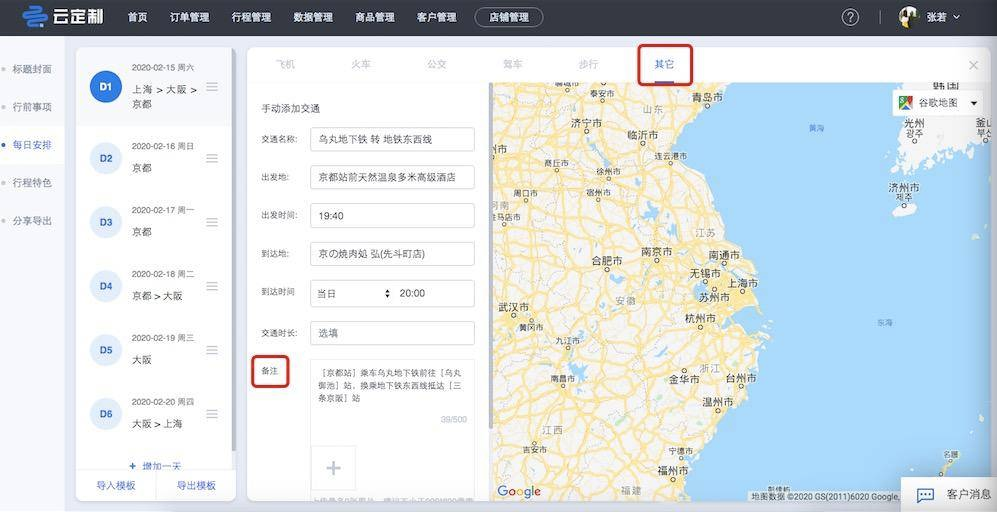Click the D2 day circle
This screenshot has width=997, height=512.
click(x=106, y=158)
